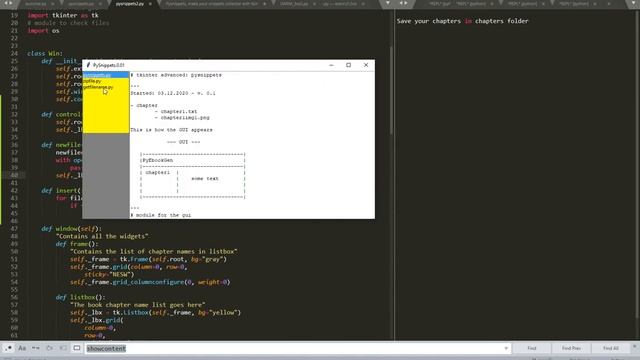Click on 'class Win:' code line

[x=45, y=53]
